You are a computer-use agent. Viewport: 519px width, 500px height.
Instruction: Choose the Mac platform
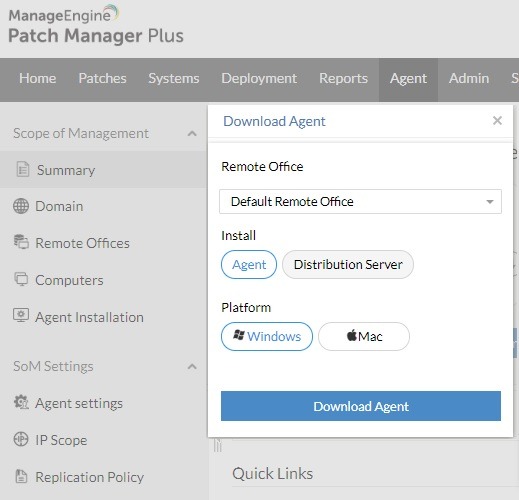pyautogui.click(x=364, y=336)
